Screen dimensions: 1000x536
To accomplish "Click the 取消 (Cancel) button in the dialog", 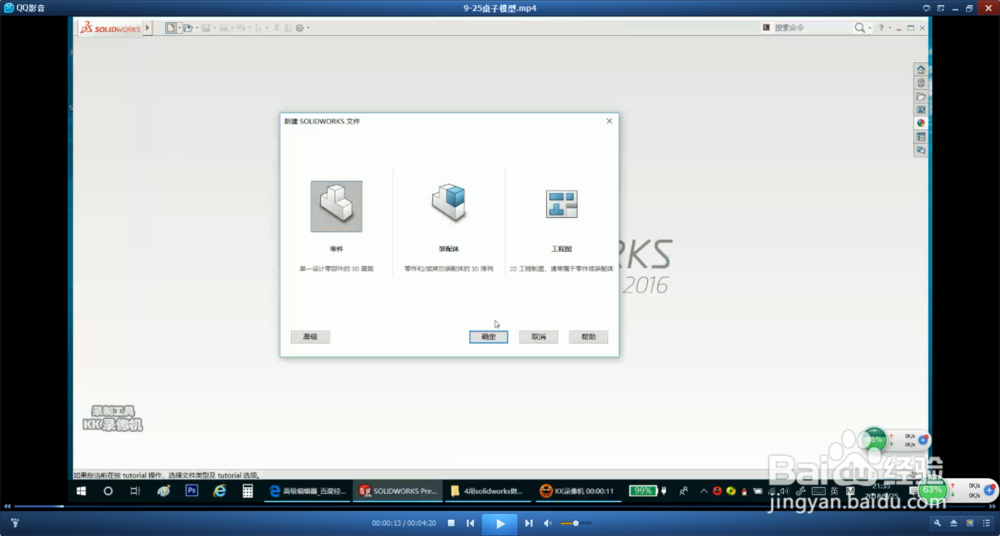I will click(x=538, y=337).
